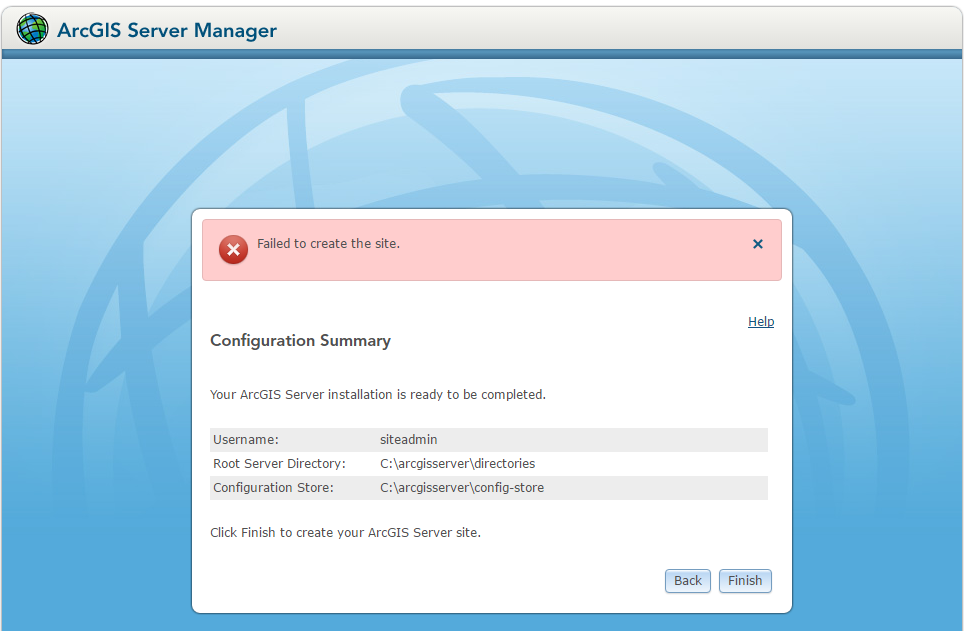The image size is (976, 631).
Task: Click the red error icon in alert
Action: (x=233, y=250)
